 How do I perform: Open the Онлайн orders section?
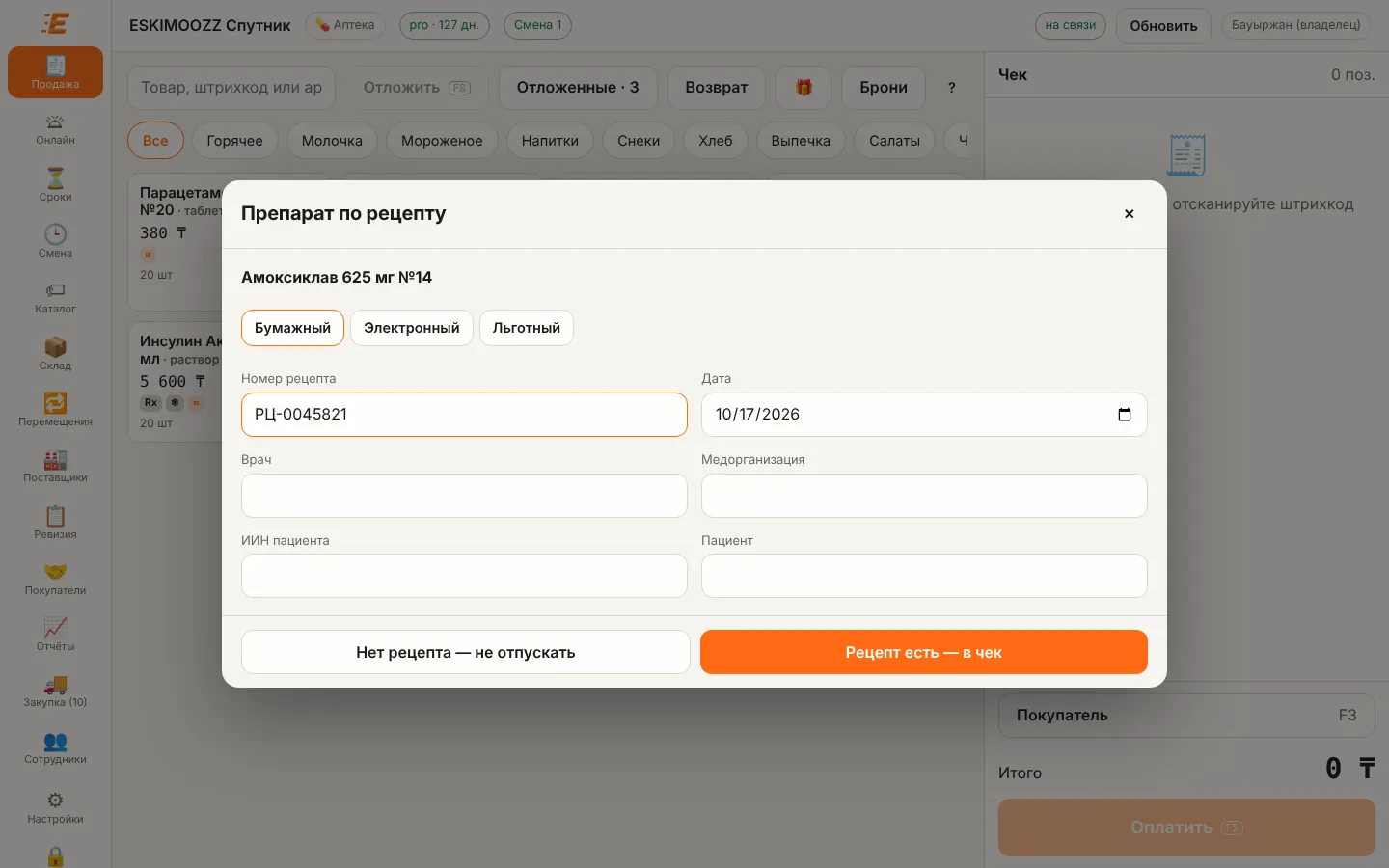pos(55,129)
